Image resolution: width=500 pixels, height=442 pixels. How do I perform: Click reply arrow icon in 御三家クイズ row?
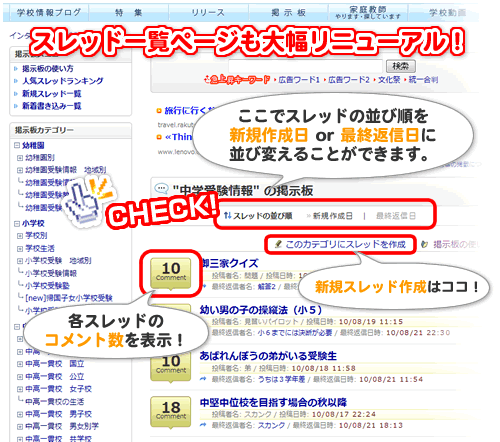click(x=203, y=286)
